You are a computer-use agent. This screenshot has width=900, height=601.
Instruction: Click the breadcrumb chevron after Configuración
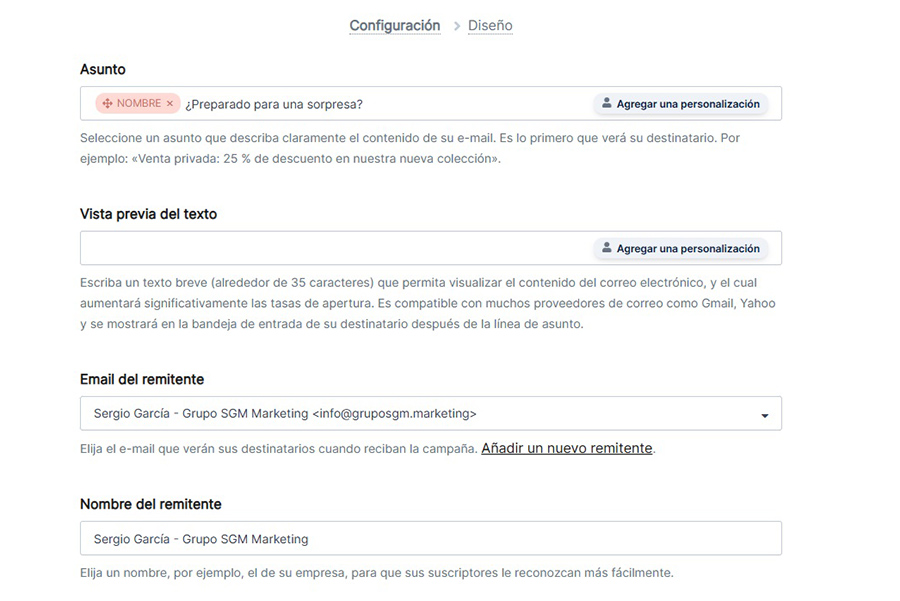(x=456, y=25)
